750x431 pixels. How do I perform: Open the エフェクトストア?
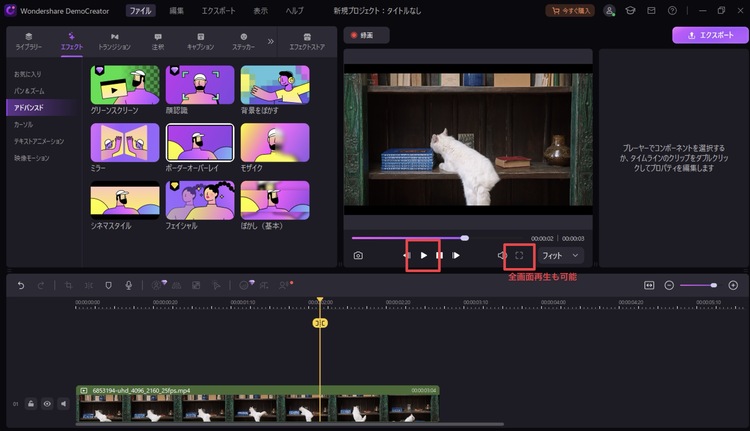[x=307, y=42]
